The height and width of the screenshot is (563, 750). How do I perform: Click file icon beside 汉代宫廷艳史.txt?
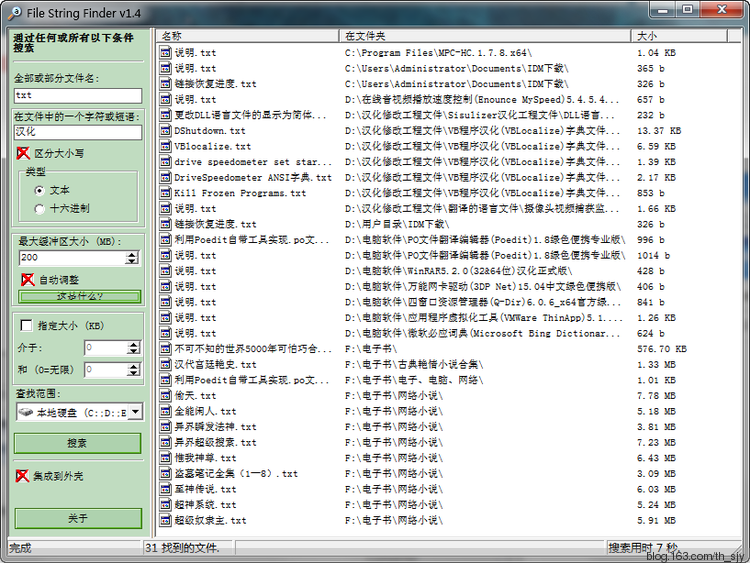pyautogui.click(x=165, y=364)
